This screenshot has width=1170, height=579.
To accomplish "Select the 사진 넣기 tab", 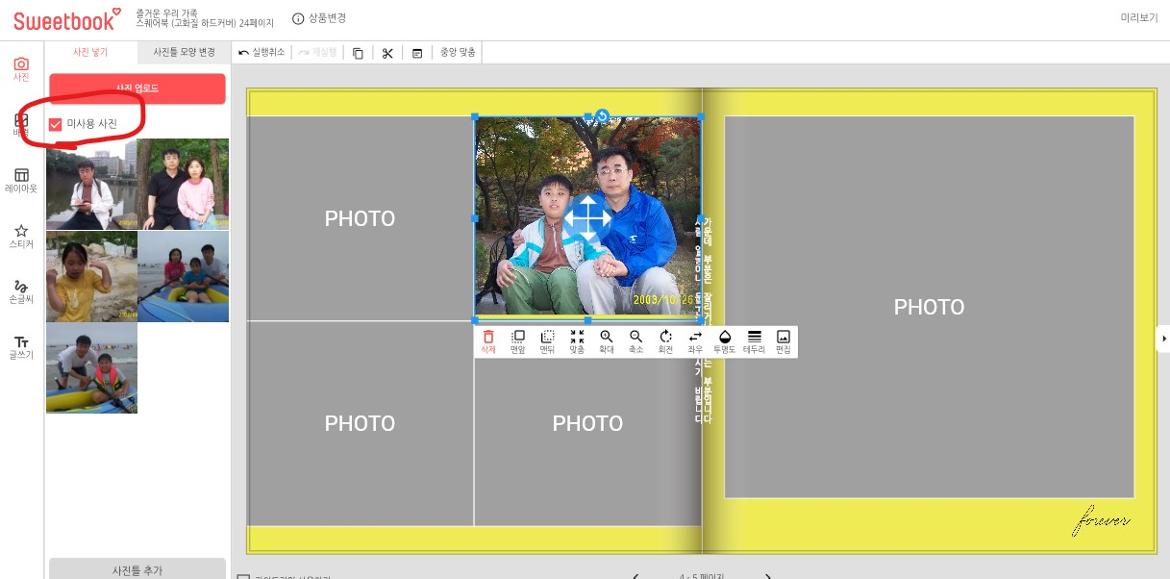I will pos(90,52).
